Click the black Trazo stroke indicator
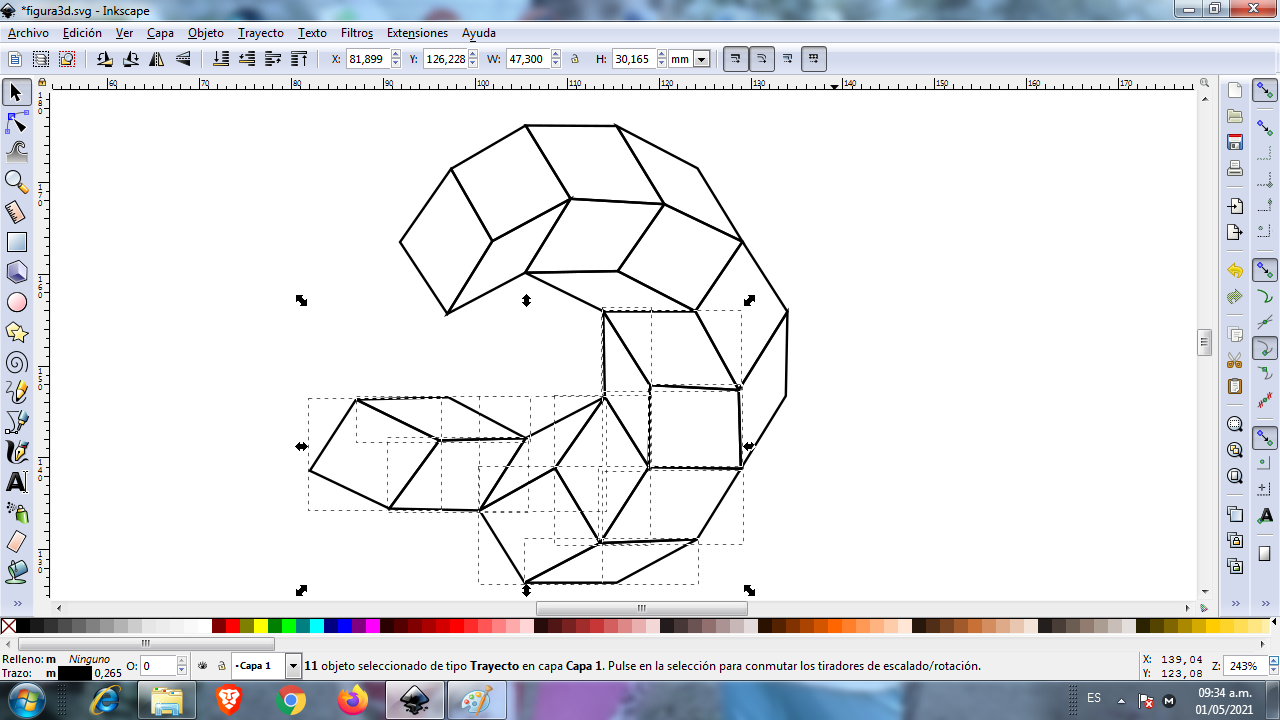1280x720 pixels. click(74, 673)
